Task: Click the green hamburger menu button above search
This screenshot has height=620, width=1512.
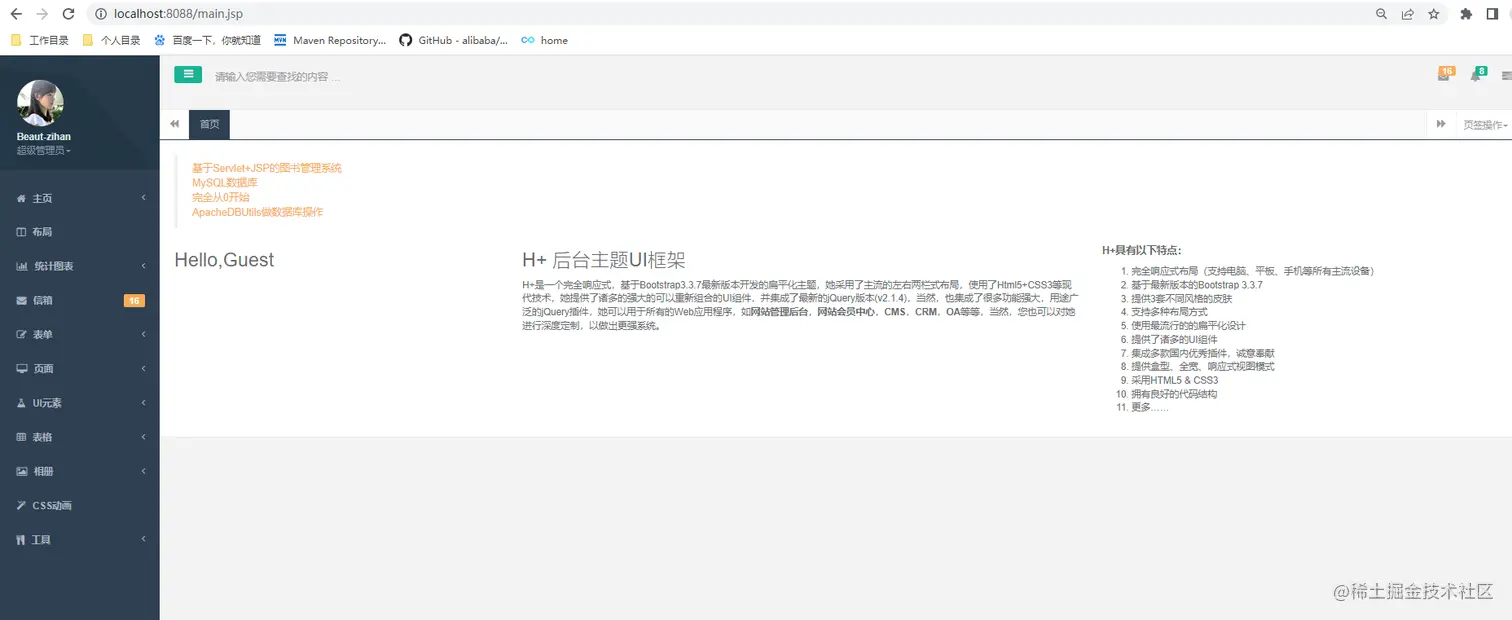Action: 188,74
